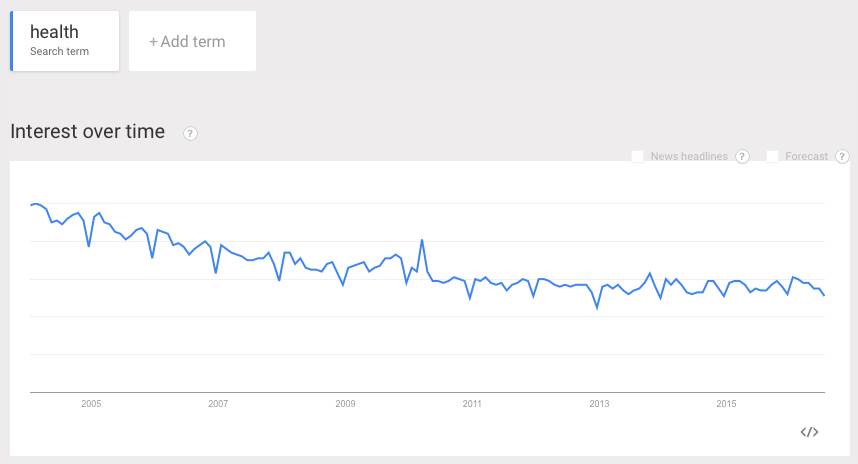
Task: Click the 2011 label on time axis
Action: (472, 404)
